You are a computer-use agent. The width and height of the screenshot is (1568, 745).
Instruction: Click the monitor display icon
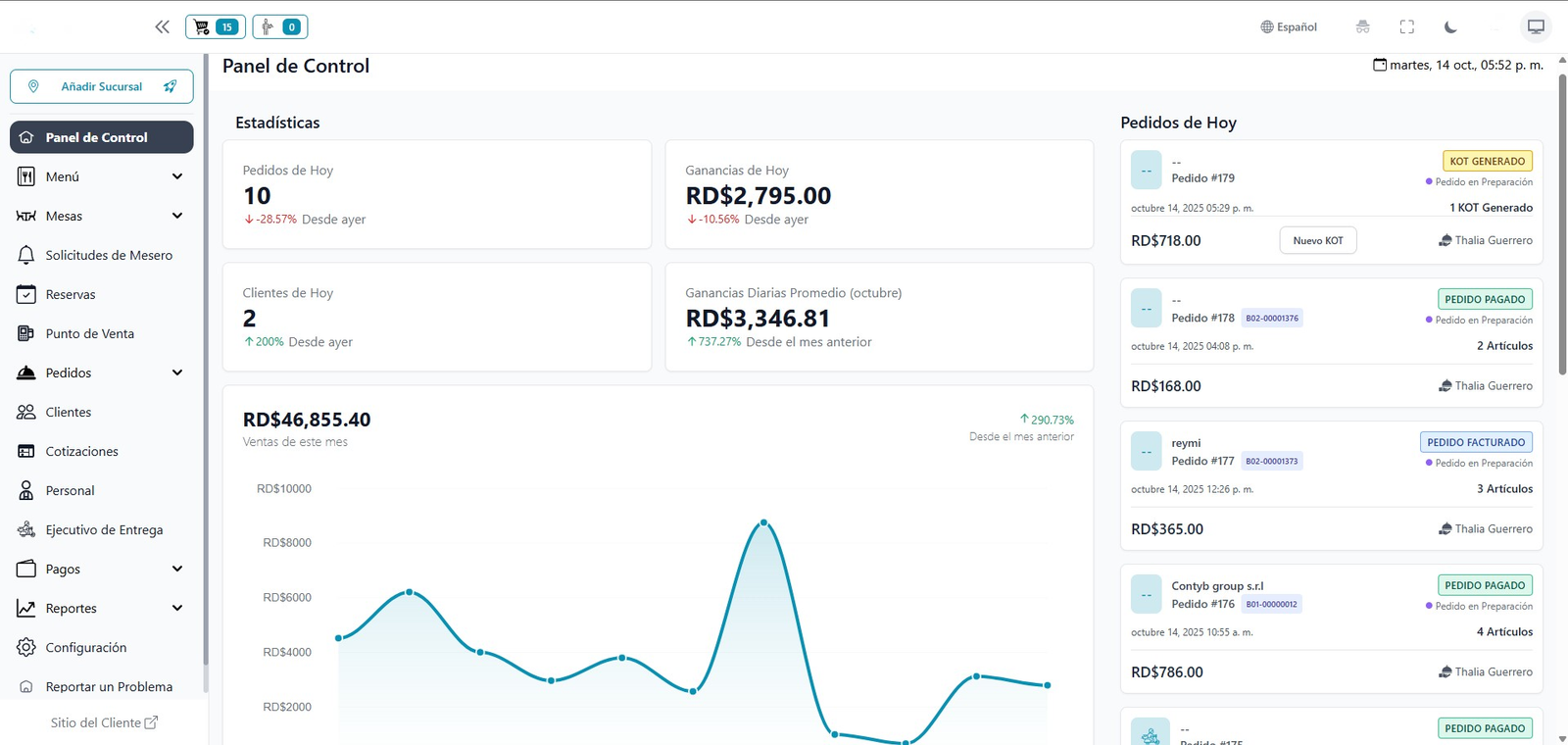[1536, 27]
